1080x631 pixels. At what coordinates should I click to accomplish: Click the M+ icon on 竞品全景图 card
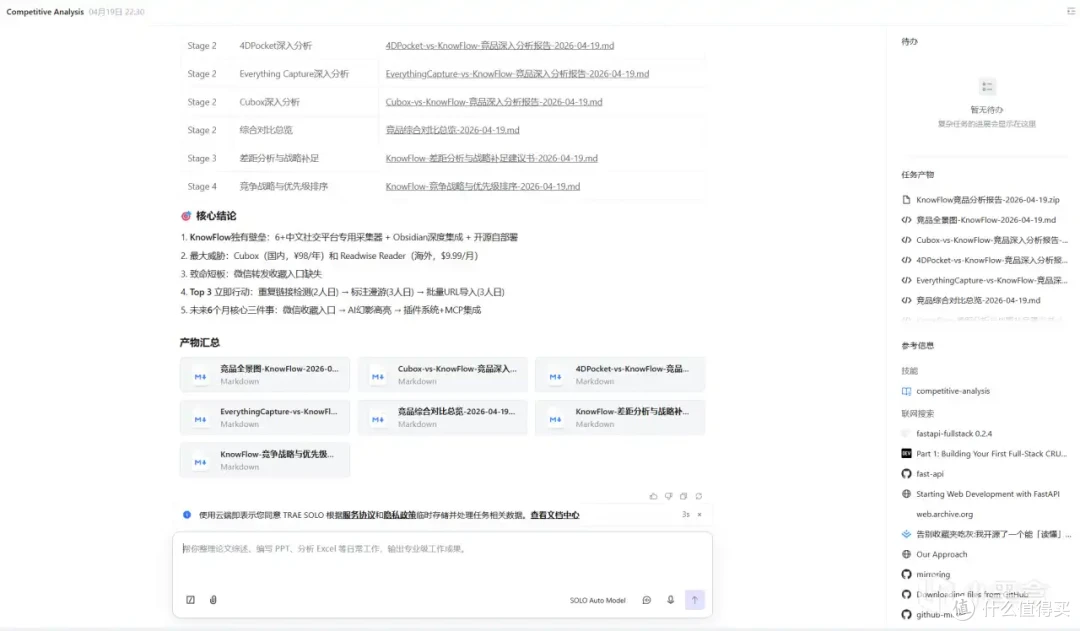[200, 377]
